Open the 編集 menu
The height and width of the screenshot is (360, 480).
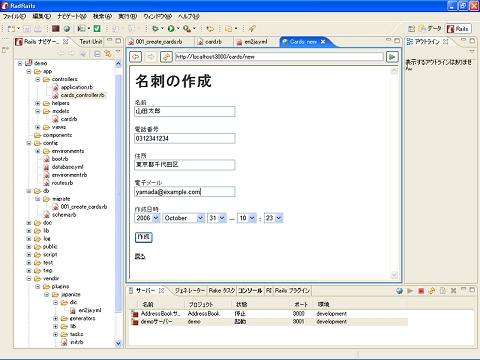pos(42,16)
